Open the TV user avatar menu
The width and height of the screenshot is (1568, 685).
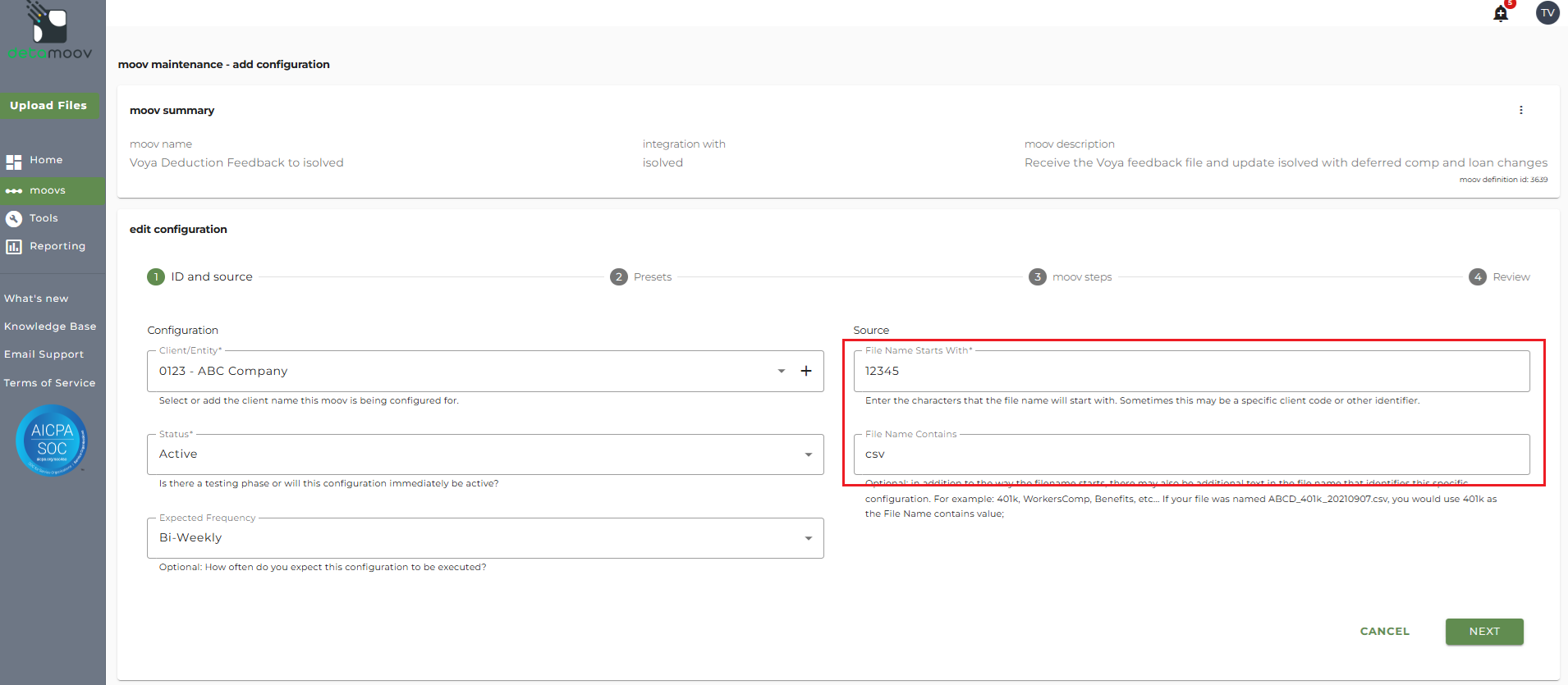[1547, 13]
